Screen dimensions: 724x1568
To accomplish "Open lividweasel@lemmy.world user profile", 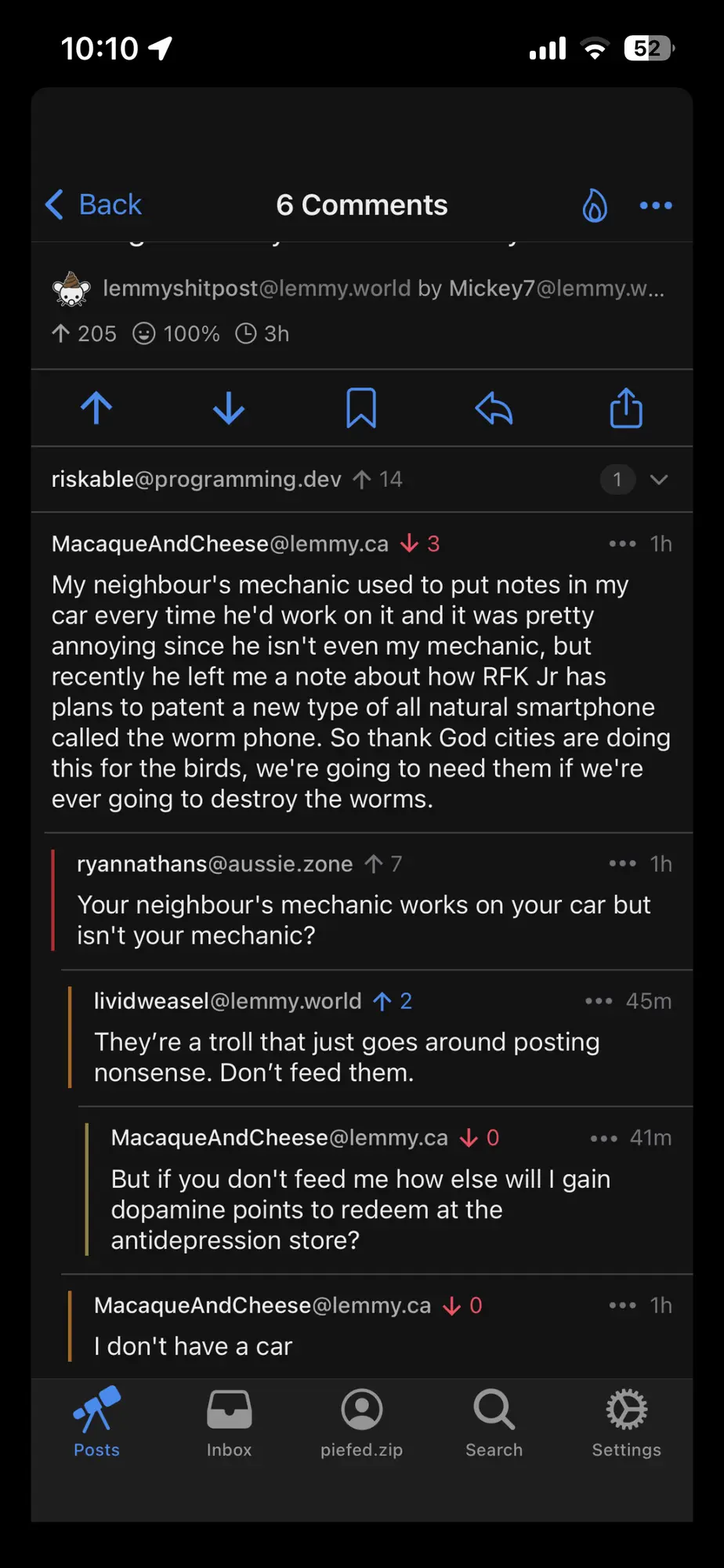I will click(x=227, y=1001).
